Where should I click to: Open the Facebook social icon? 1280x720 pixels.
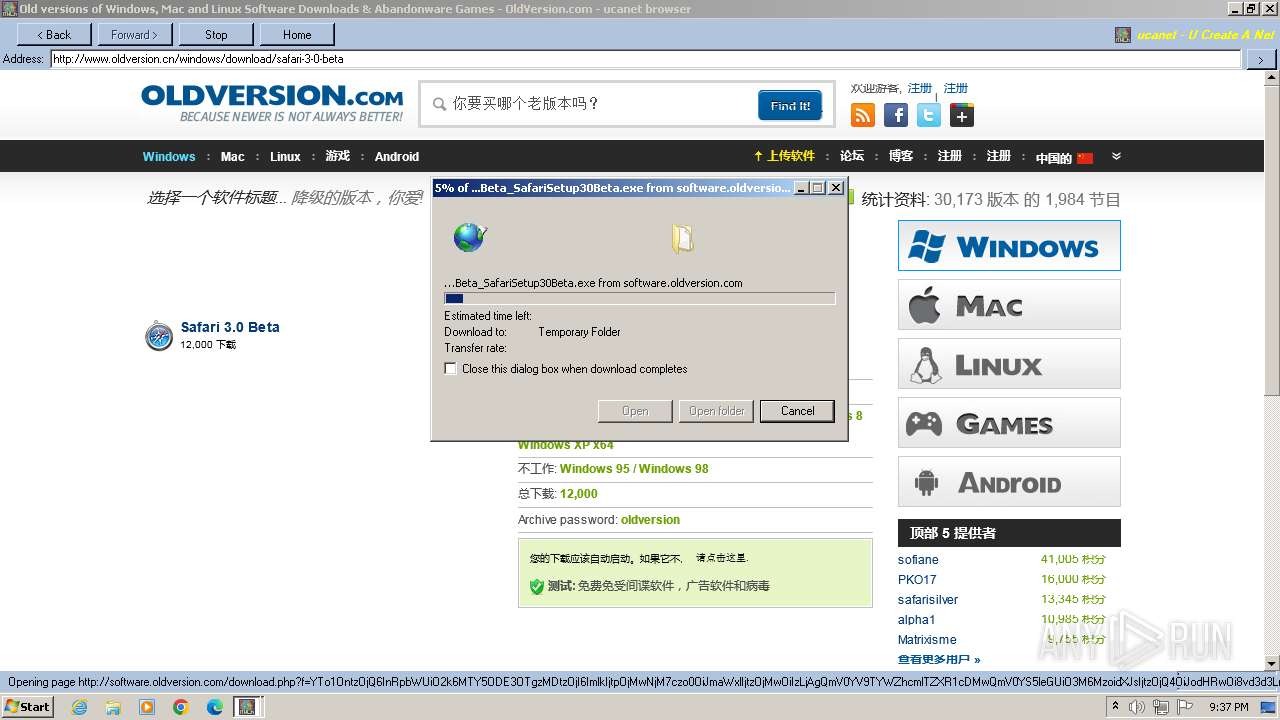tap(896, 115)
